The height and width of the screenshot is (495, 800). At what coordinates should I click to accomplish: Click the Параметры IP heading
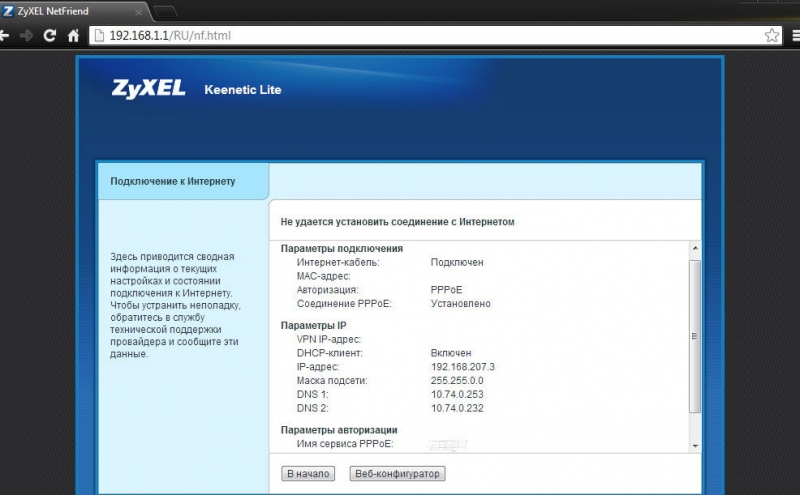tap(314, 326)
